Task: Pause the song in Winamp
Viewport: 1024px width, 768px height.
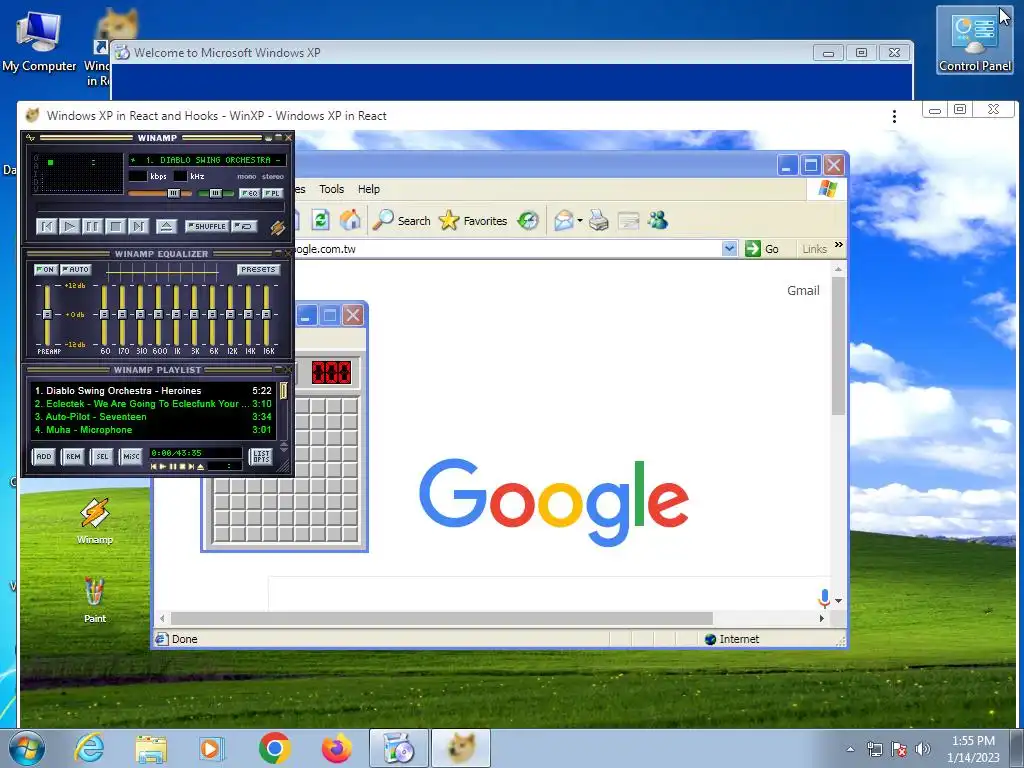Action: pos(92,227)
